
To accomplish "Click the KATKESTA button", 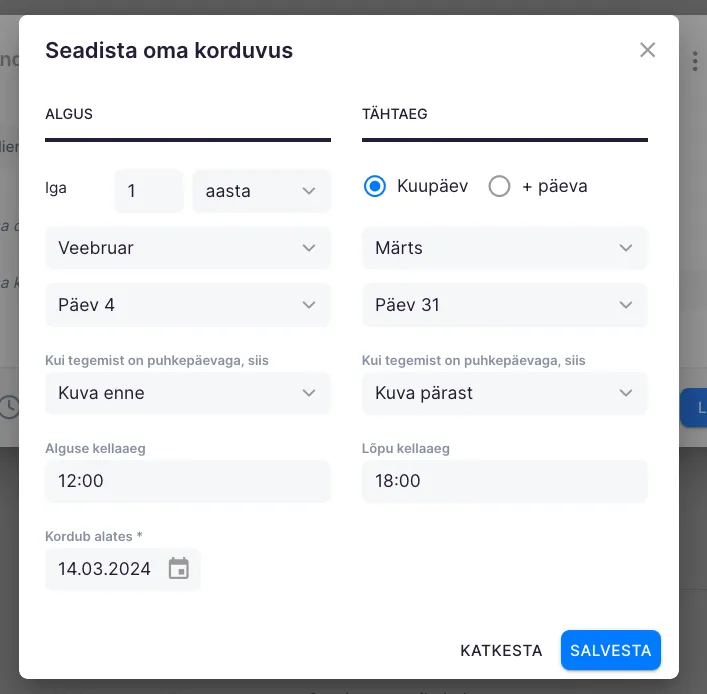I will click(501, 651).
